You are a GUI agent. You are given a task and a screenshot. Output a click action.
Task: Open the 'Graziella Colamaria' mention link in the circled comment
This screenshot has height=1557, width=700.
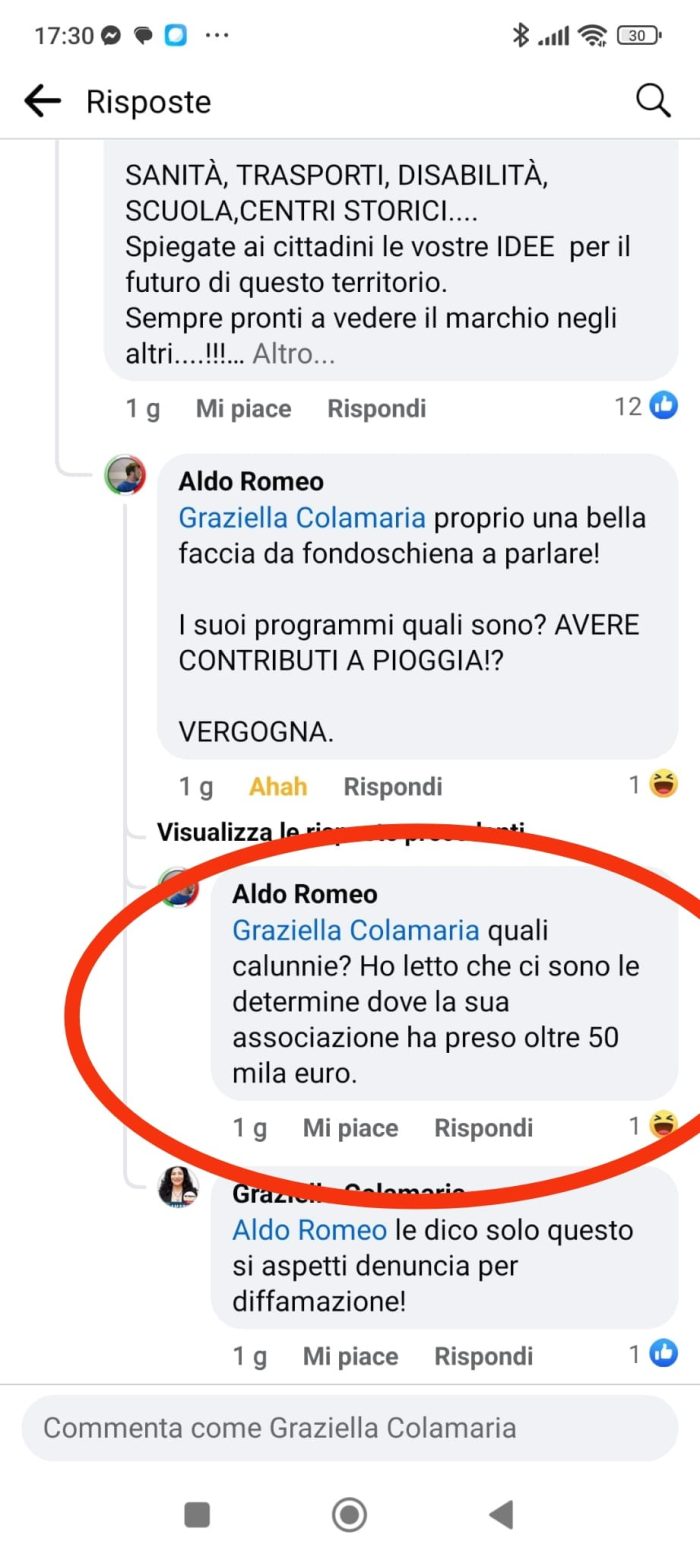[356, 930]
